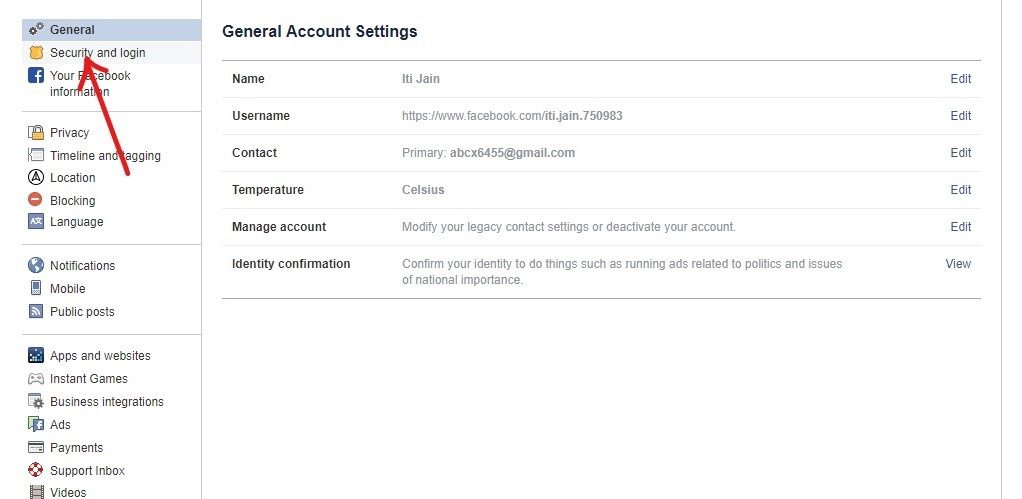Click the Manage account row label
This screenshot has height=499, width=1022.
tap(279, 227)
